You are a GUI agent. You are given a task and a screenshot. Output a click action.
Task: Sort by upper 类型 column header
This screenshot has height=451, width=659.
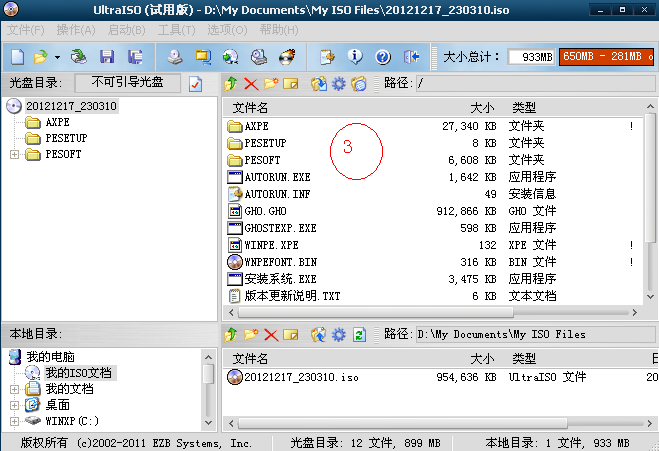[524, 108]
